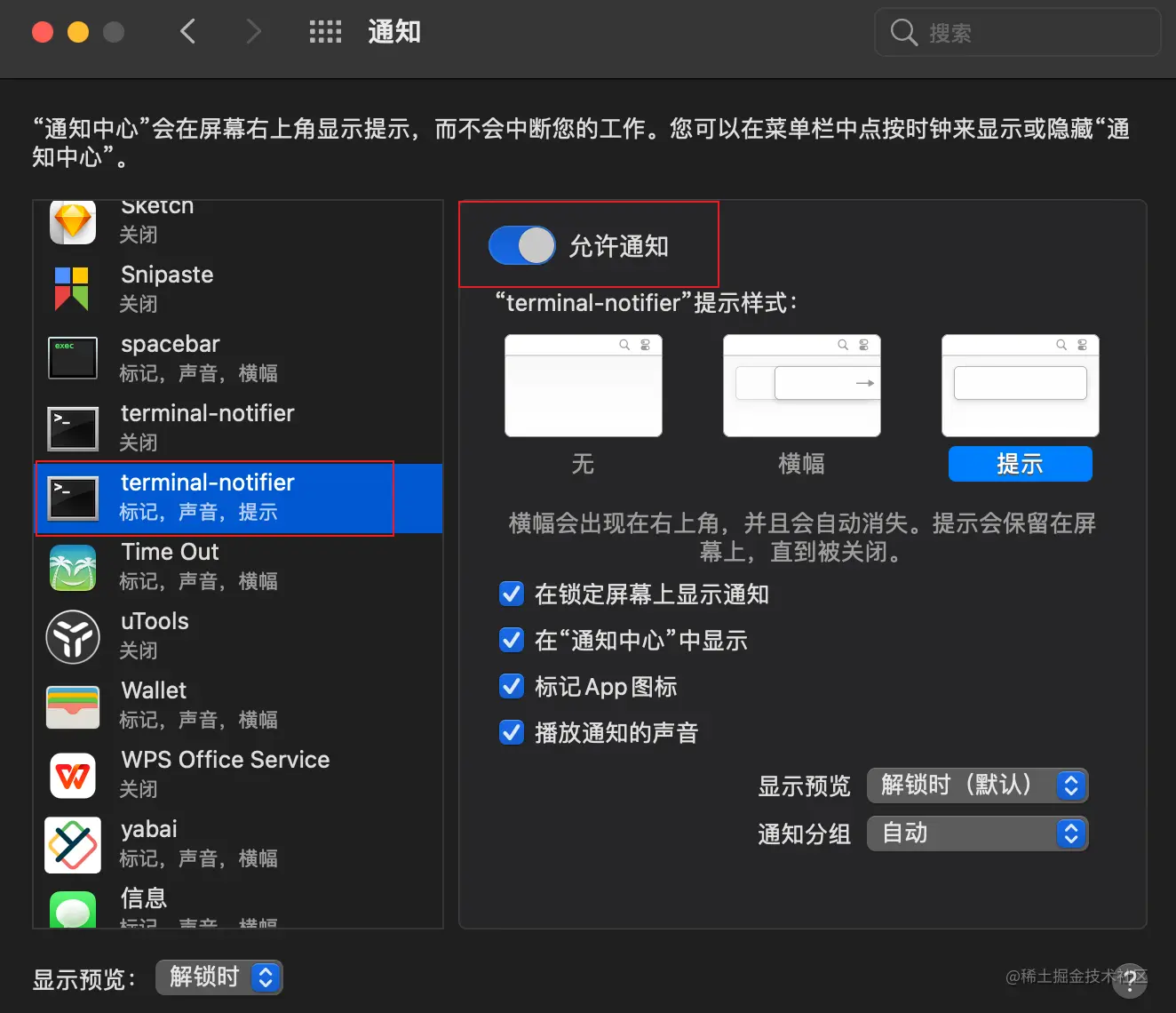Open the 显示预览 解锁时（默认）dropdown
The image size is (1176, 1013).
point(977,786)
